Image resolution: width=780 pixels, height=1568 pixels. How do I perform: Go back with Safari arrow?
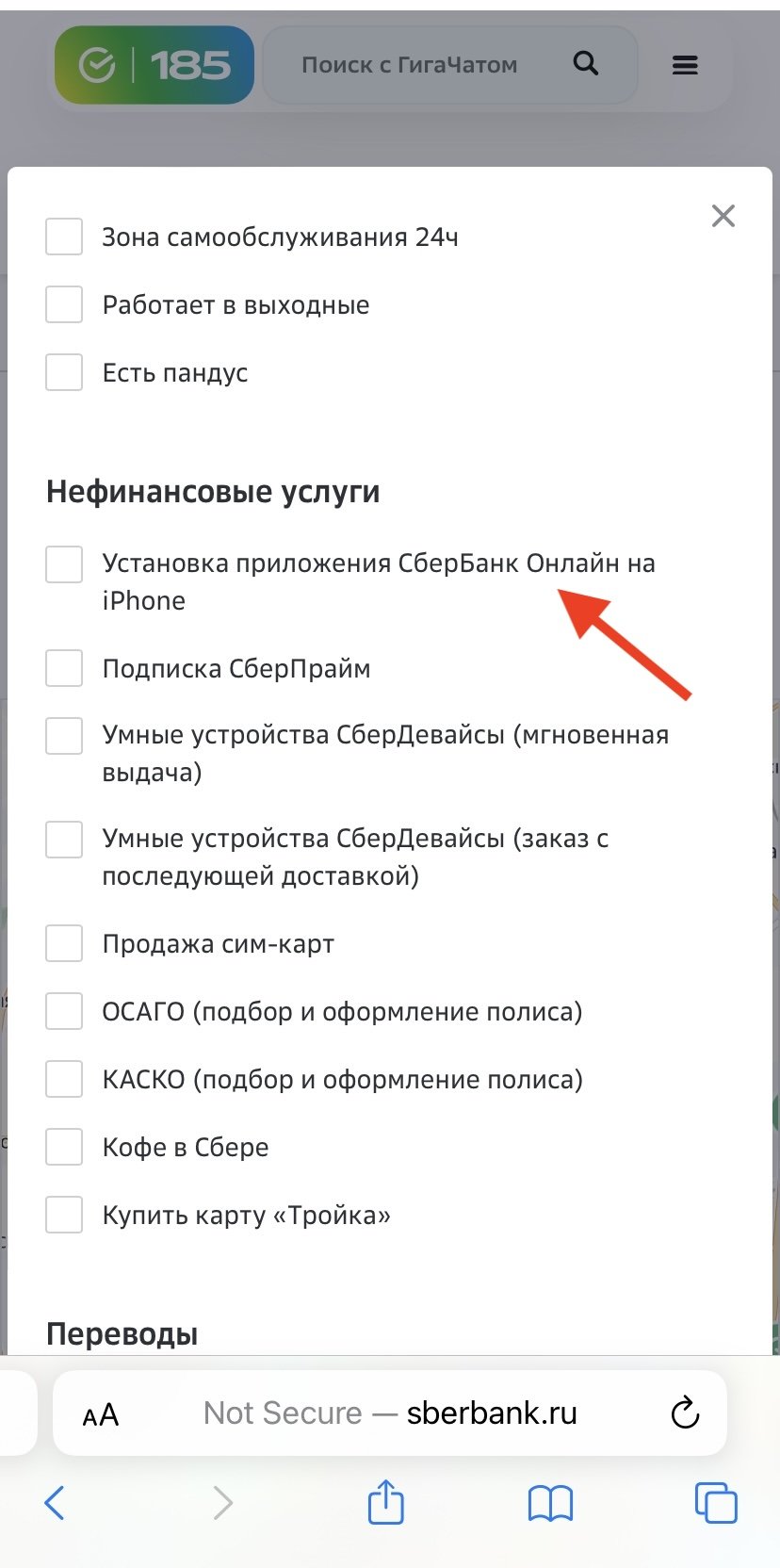[55, 1502]
